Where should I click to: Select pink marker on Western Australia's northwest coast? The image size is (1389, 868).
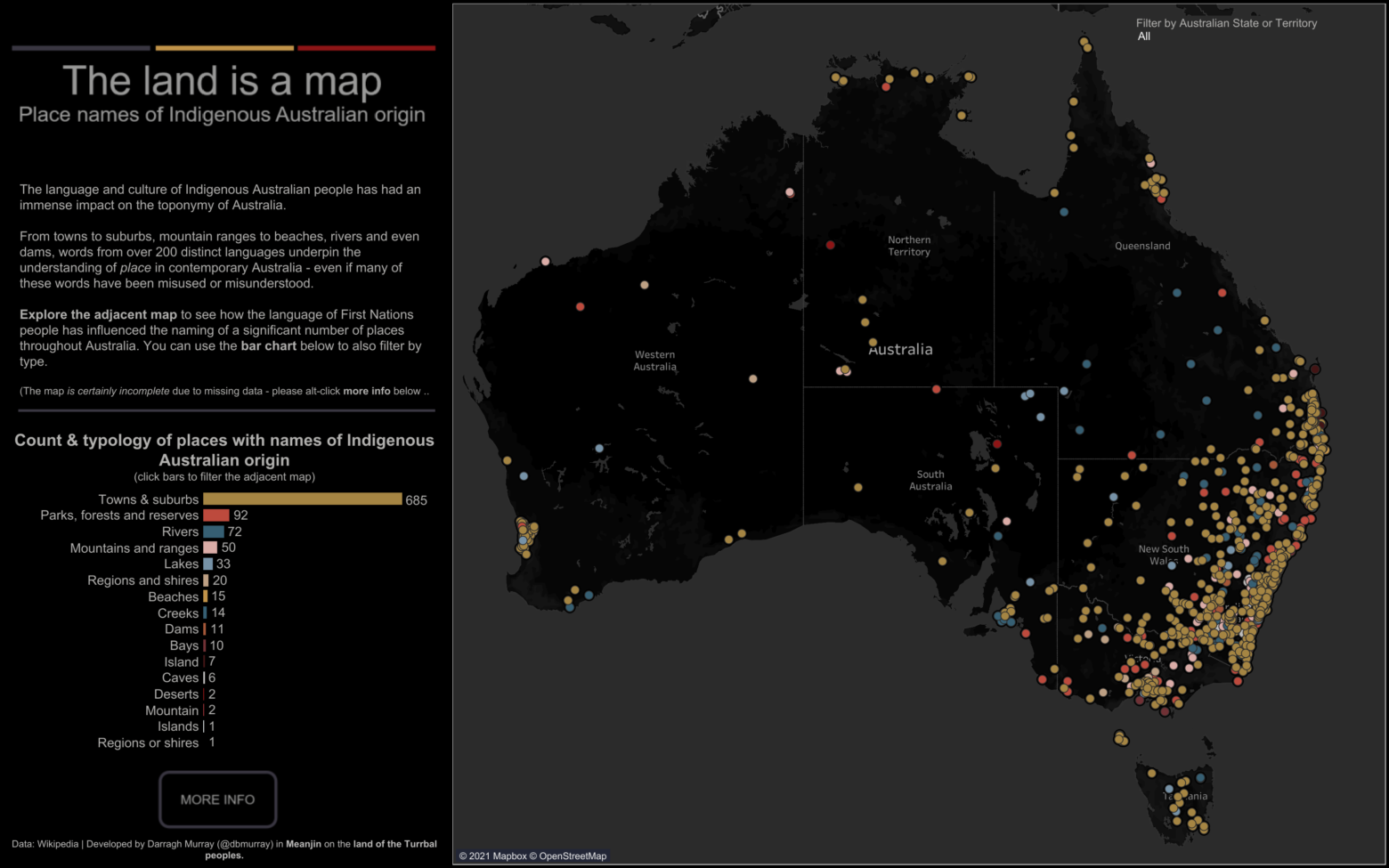[x=545, y=261]
